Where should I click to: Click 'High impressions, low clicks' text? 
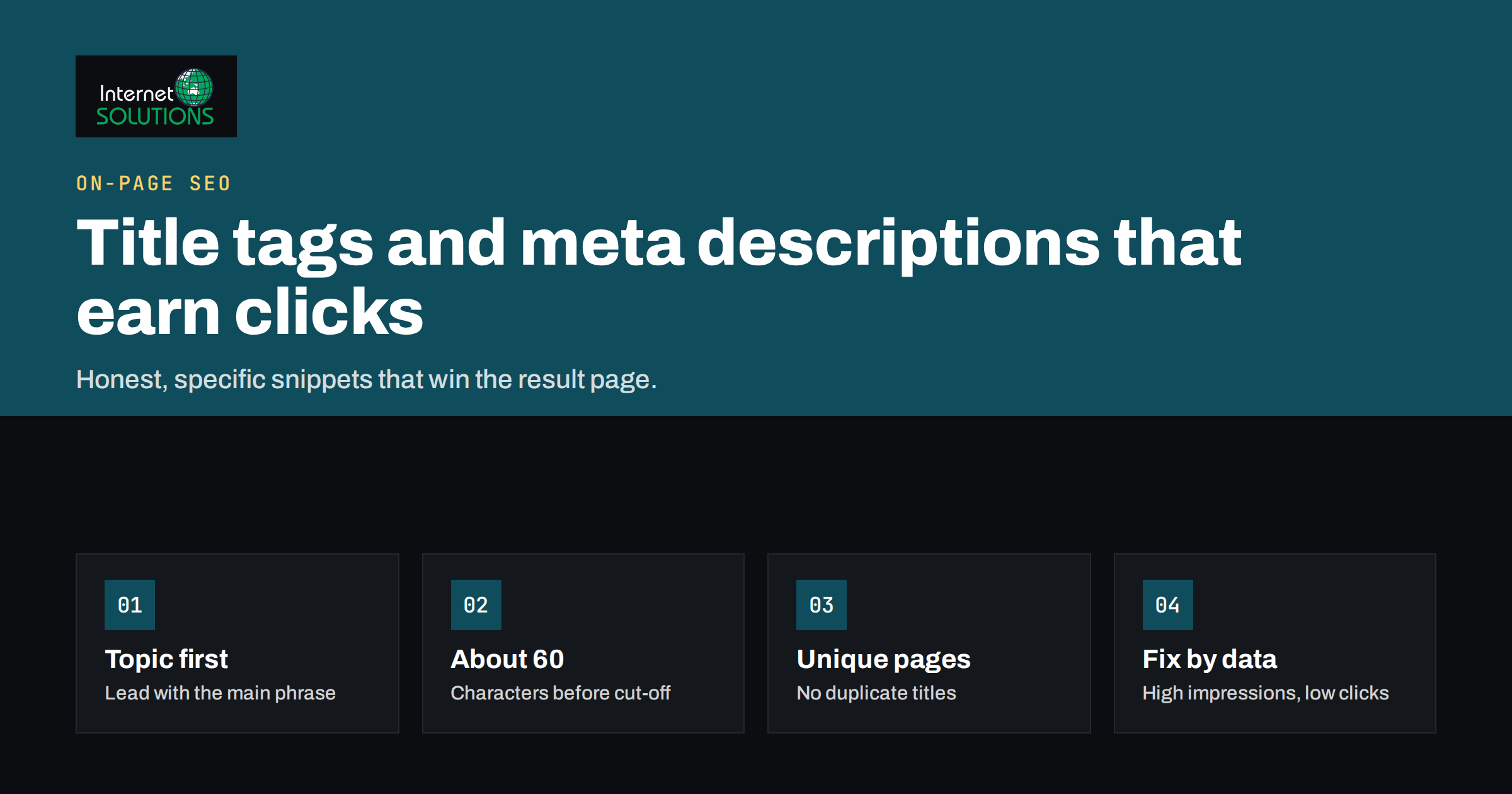click(x=1266, y=693)
